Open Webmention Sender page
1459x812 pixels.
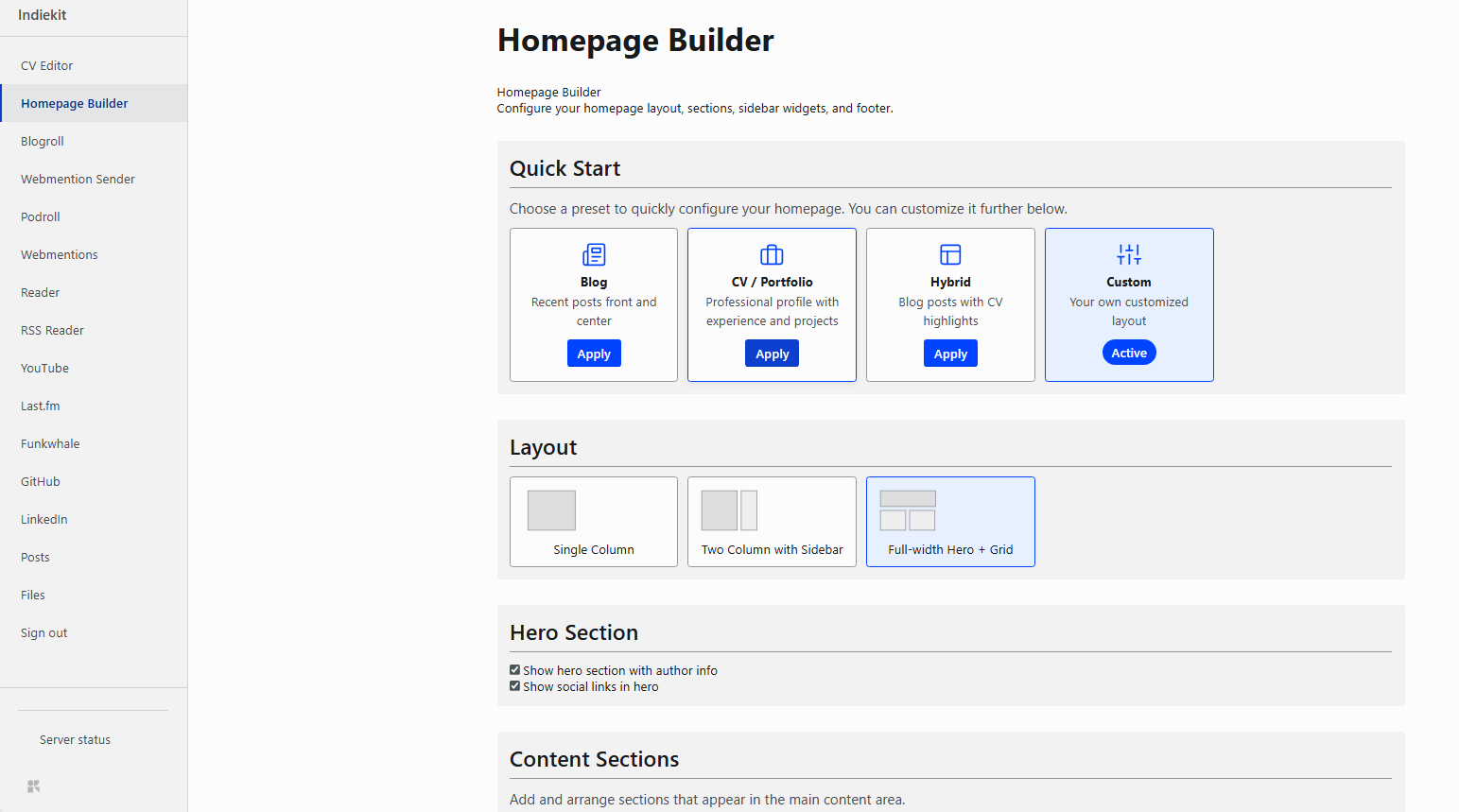pos(78,179)
